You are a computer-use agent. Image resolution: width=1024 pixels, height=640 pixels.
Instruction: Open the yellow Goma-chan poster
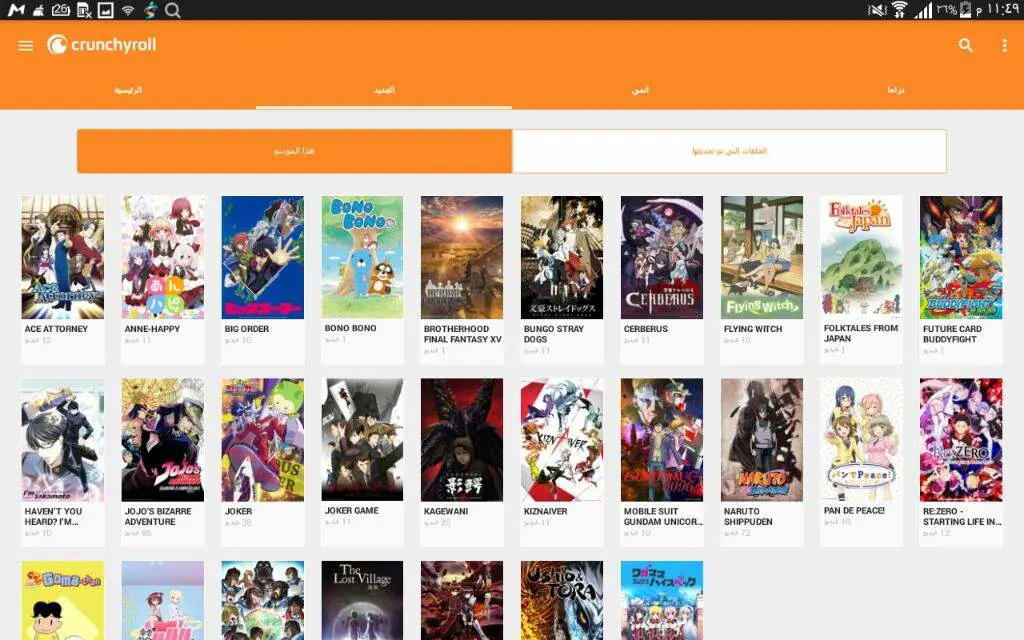tap(63, 600)
